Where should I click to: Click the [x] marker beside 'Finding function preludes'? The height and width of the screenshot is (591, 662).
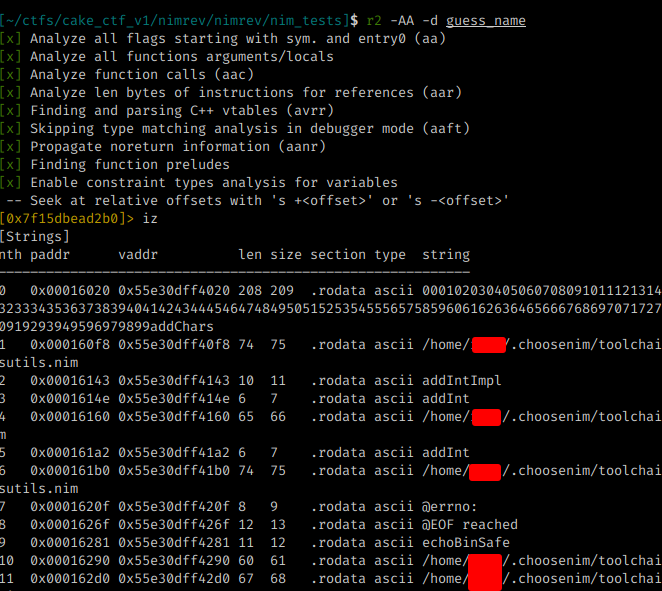tap(12, 165)
